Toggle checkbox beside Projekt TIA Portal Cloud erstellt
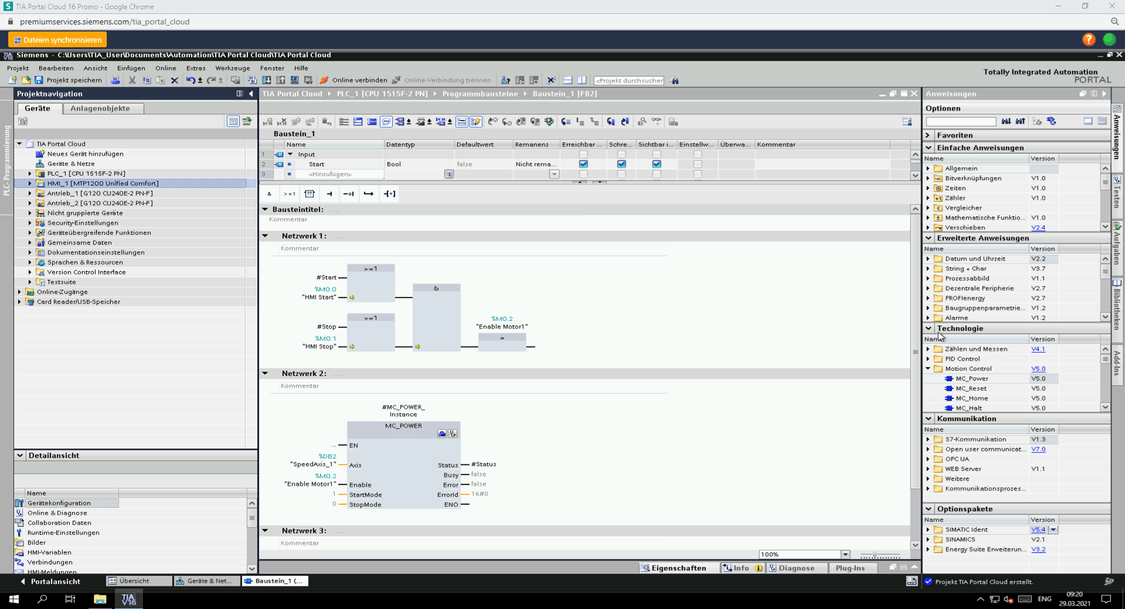The width and height of the screenshot is (1125, 609). 928,582
